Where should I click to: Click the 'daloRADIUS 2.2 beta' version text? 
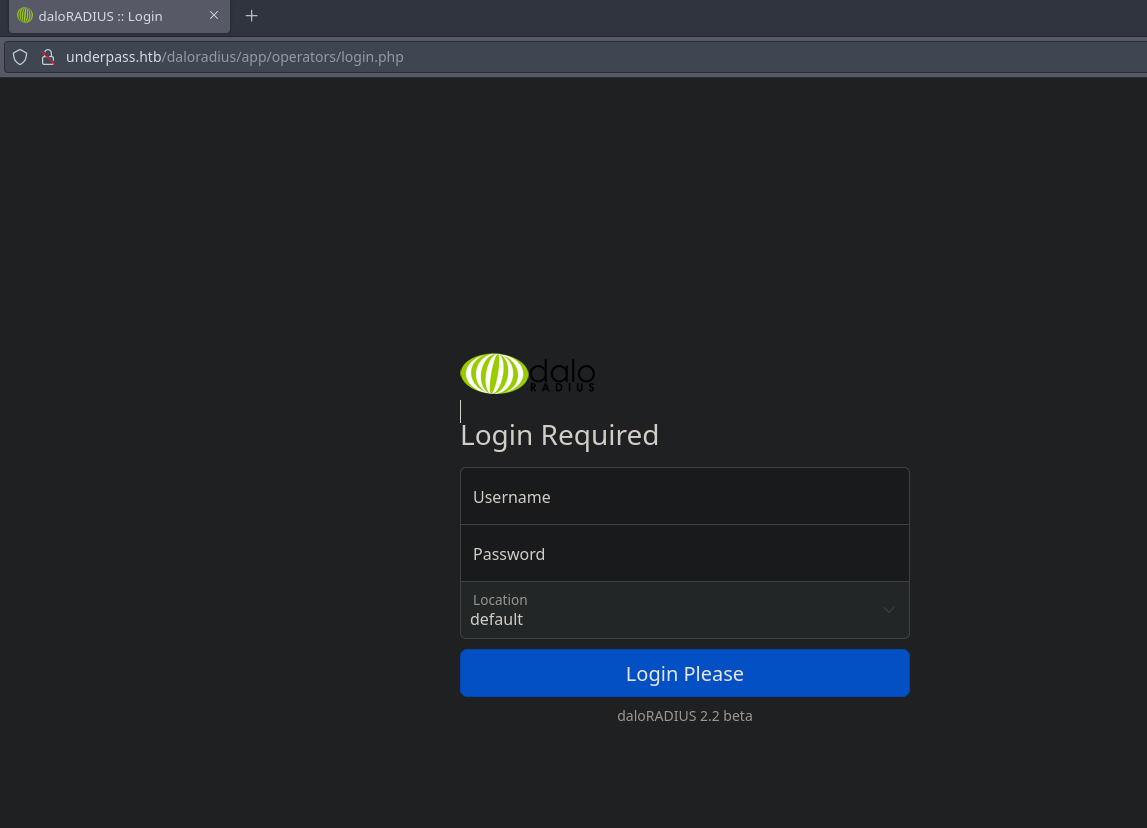click(685, 716)
